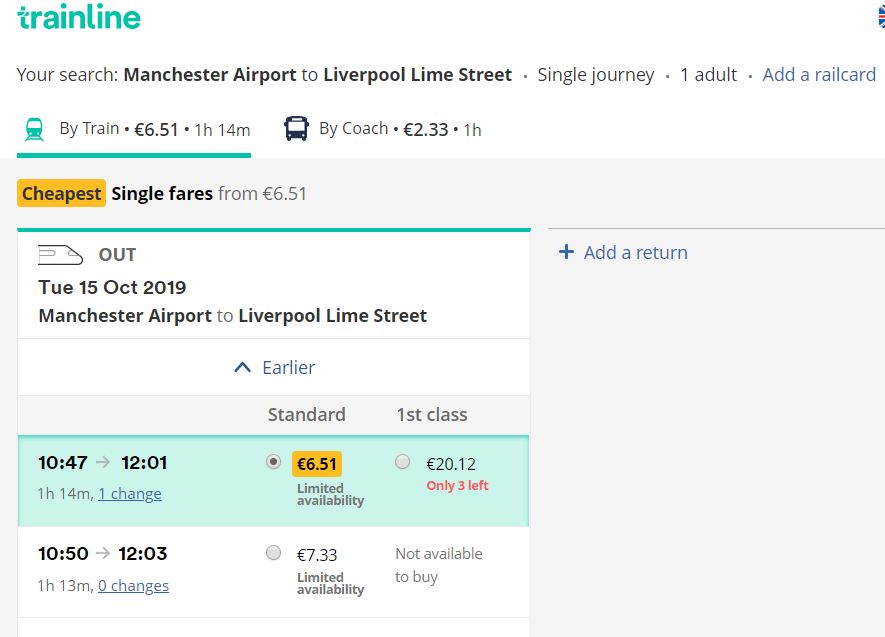Click the outbound train outline icon
This screenshot has width=885, height=637.
(x=60, y=255)
